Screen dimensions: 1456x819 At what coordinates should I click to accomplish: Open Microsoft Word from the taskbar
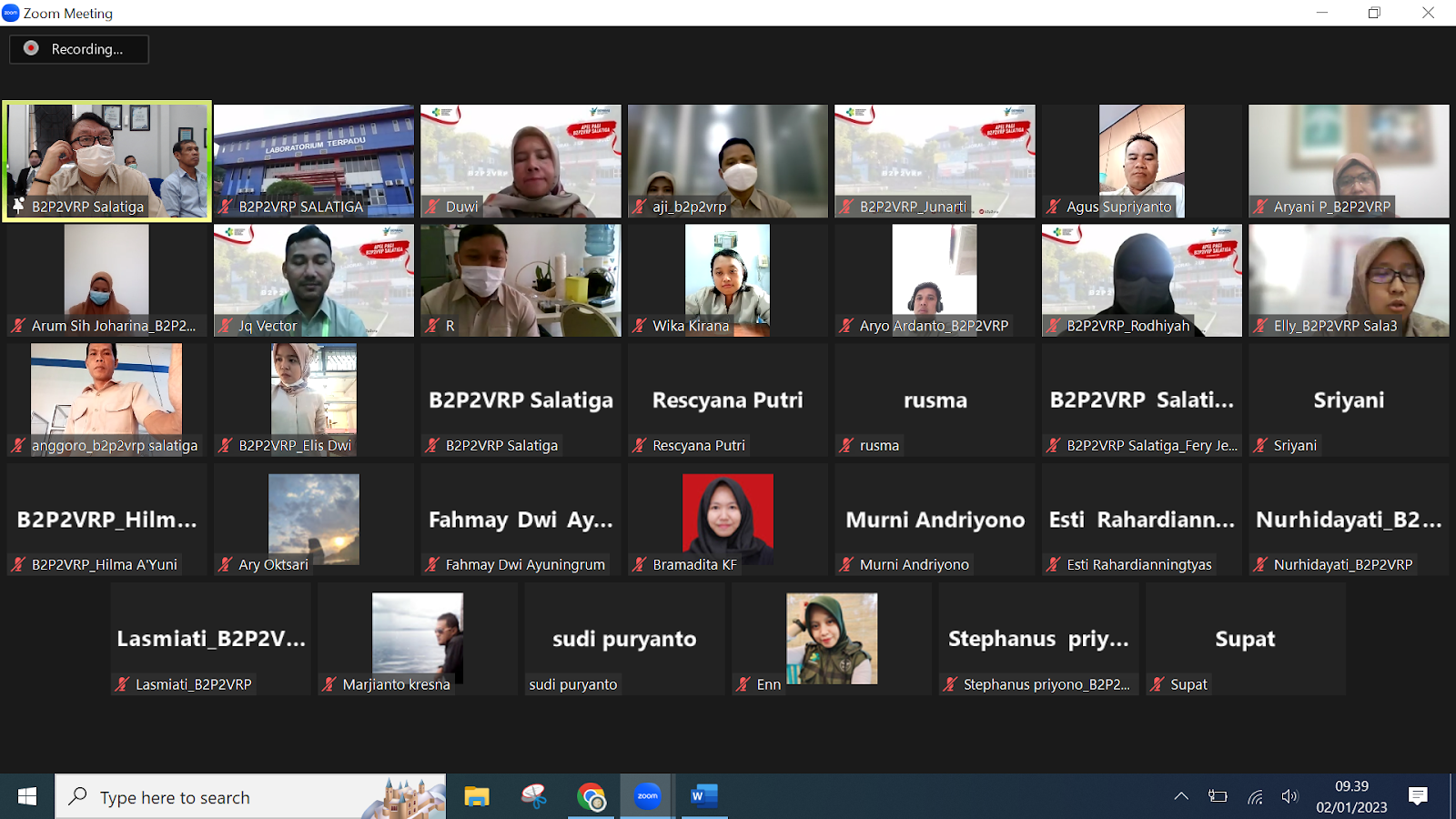(x=703, y=797)
